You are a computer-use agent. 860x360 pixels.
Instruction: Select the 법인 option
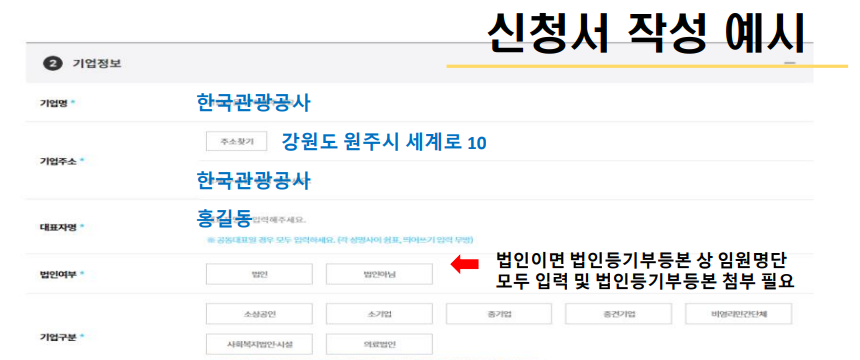[259, 274]
